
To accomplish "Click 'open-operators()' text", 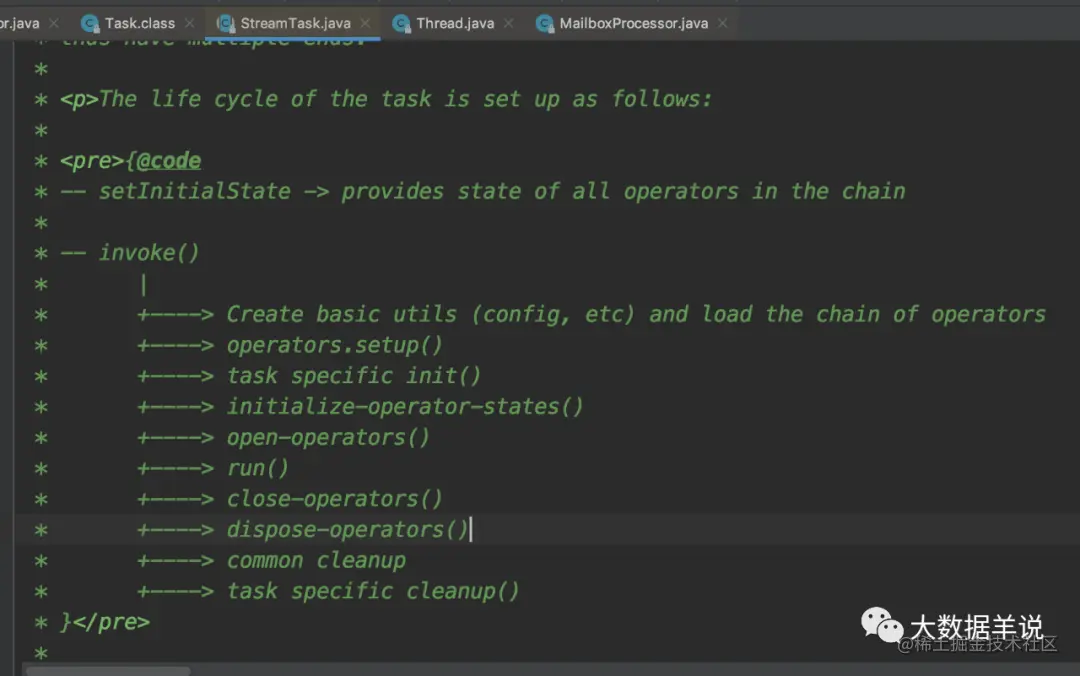I will click(328, 438).
